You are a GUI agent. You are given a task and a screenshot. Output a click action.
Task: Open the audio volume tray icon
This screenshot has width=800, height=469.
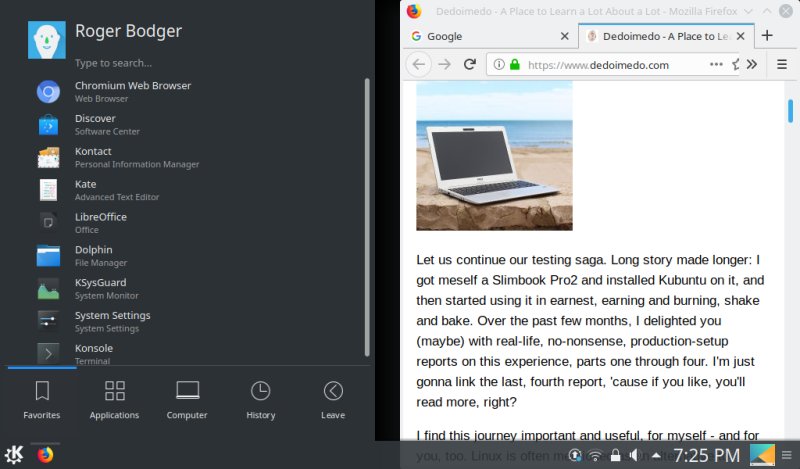pos(635,455)
